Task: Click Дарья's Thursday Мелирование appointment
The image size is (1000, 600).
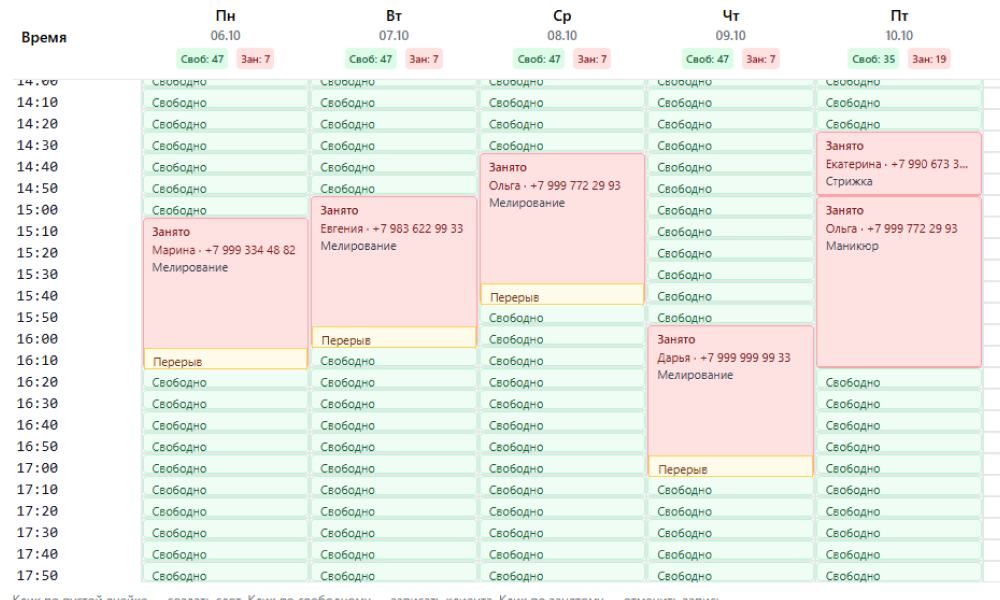Action: [x=730, y=390]
